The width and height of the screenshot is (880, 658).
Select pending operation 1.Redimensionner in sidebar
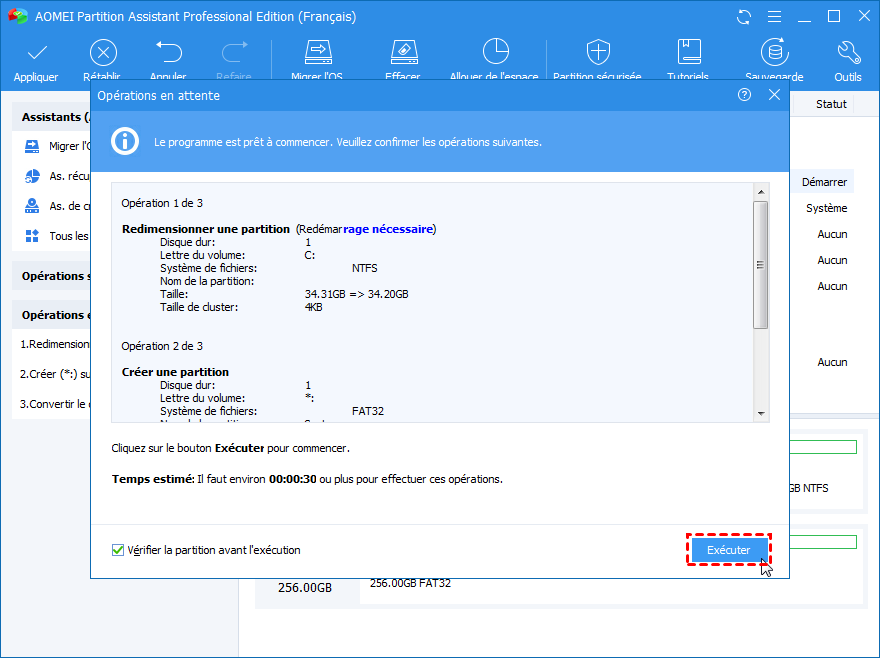[x=54, y=344]
